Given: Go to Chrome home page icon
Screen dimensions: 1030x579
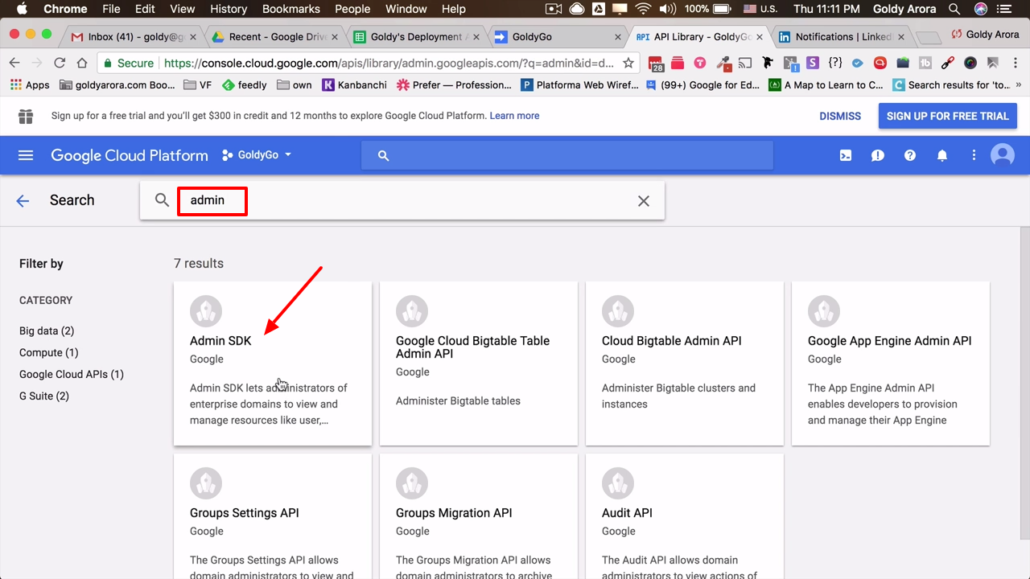Looking at the screenshot, I should [x=81, y=63].
